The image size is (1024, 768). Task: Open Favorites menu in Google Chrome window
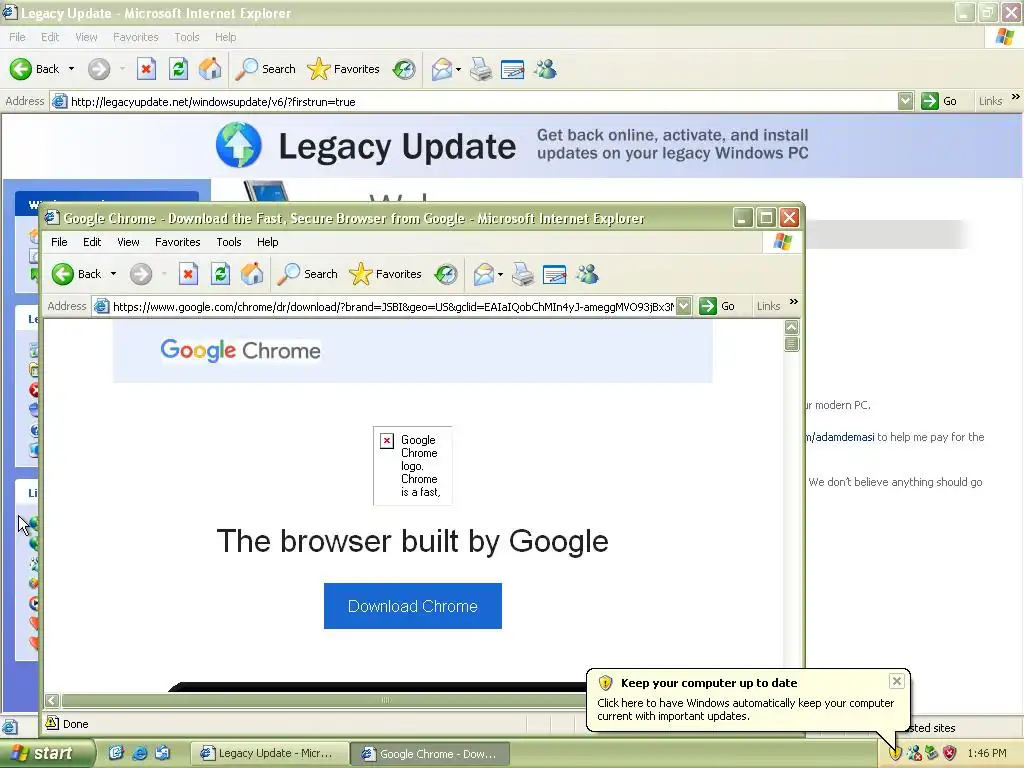[x=178, y=242]
